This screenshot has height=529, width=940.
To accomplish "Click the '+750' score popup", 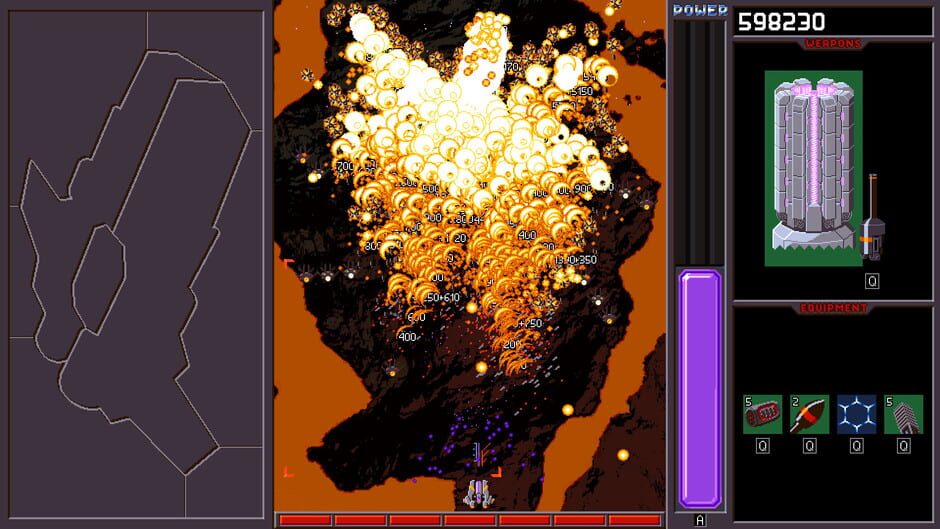I will tap(529, 323).
